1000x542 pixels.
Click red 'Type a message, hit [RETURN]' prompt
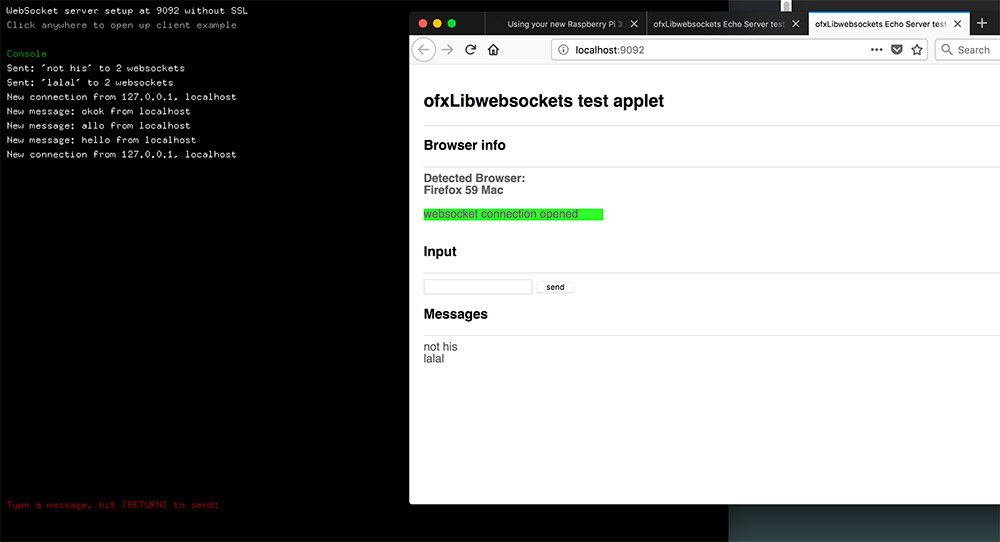pyautogui.click(x=113, y=505)
